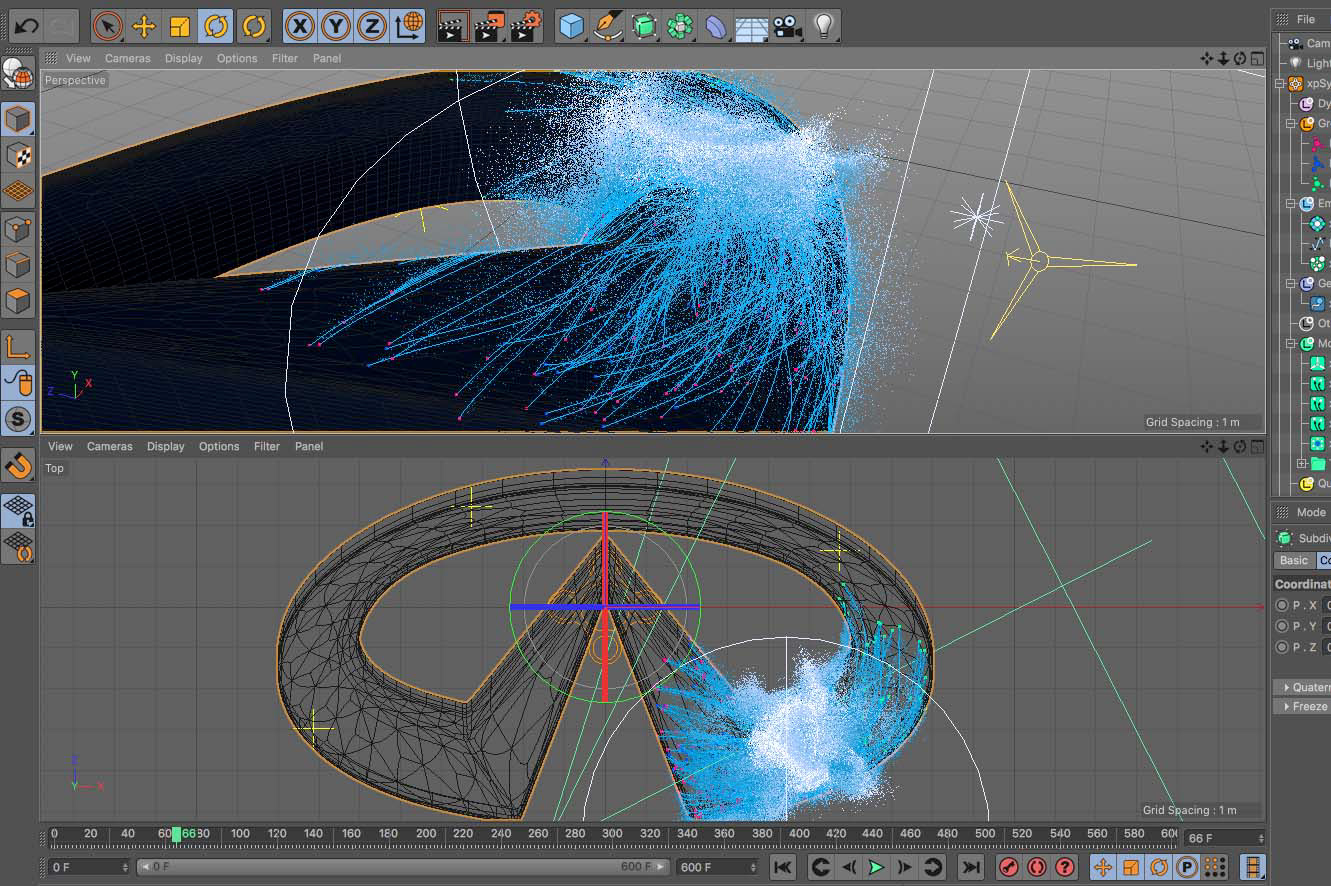Viewport: 1331px width, 886px height.
Task: Open the Floor environment objects icon
Action: (751, 26)
